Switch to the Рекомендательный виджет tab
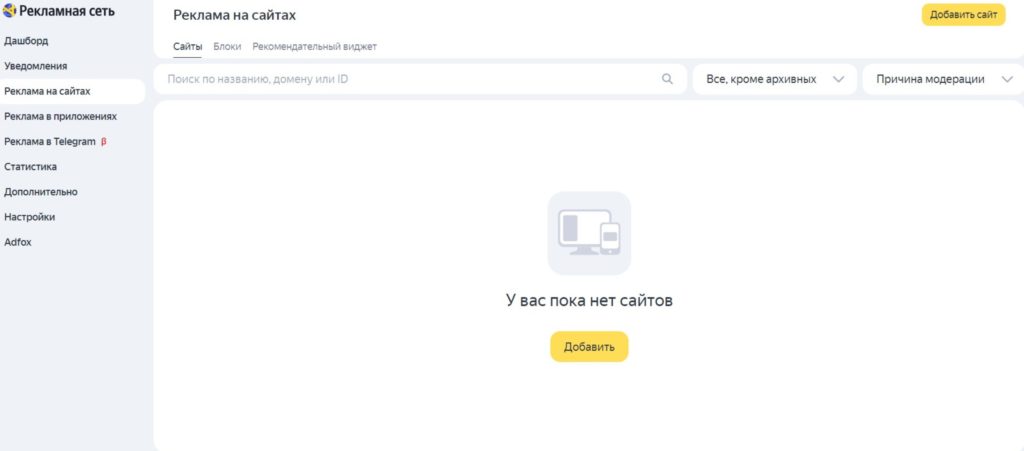This screenshot has height=451, width=1024. pos(315,47)
